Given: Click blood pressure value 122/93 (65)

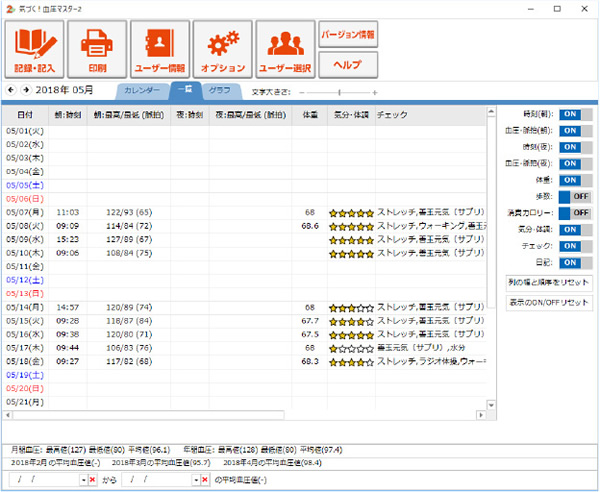Looking at the screenshot, I should 129,213.
